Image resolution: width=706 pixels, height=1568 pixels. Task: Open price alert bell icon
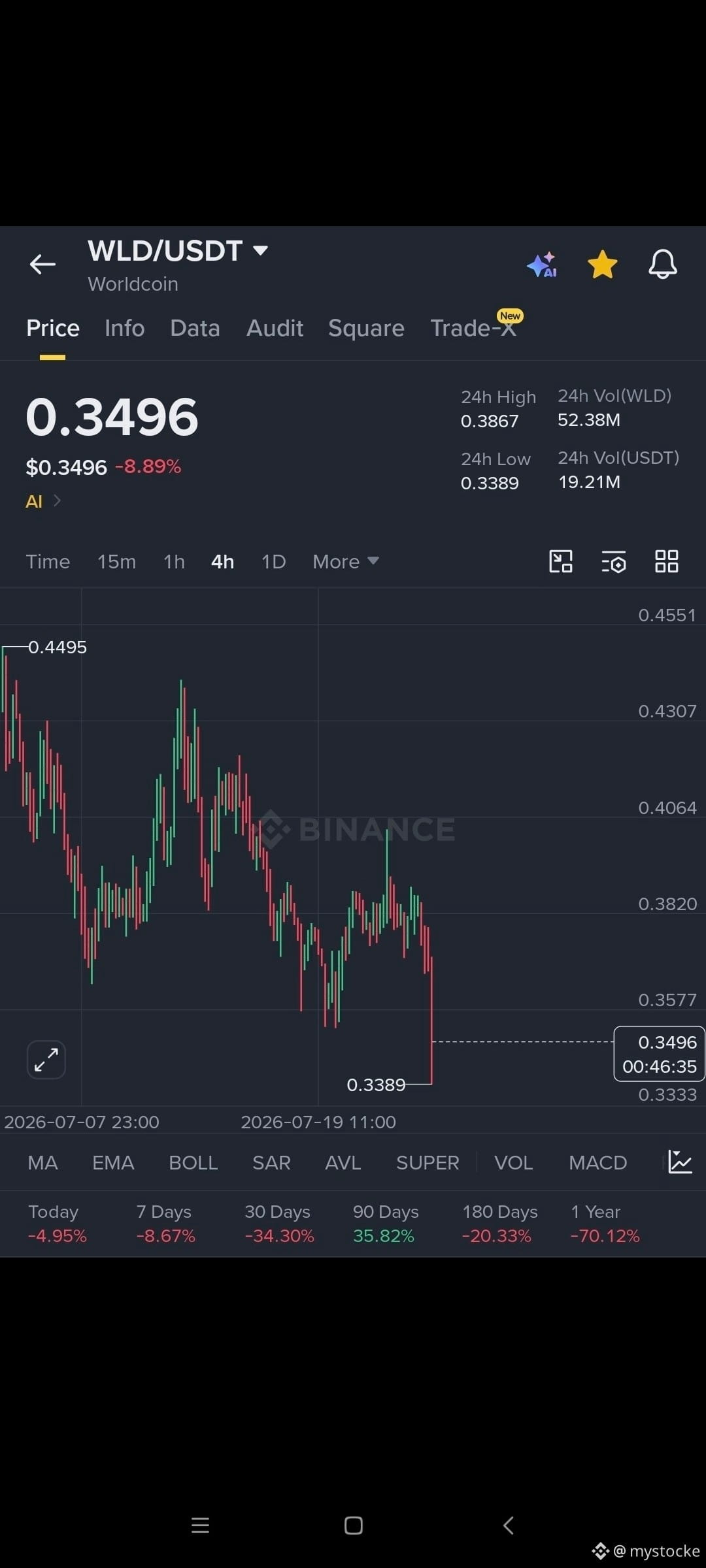pos(662,265)
